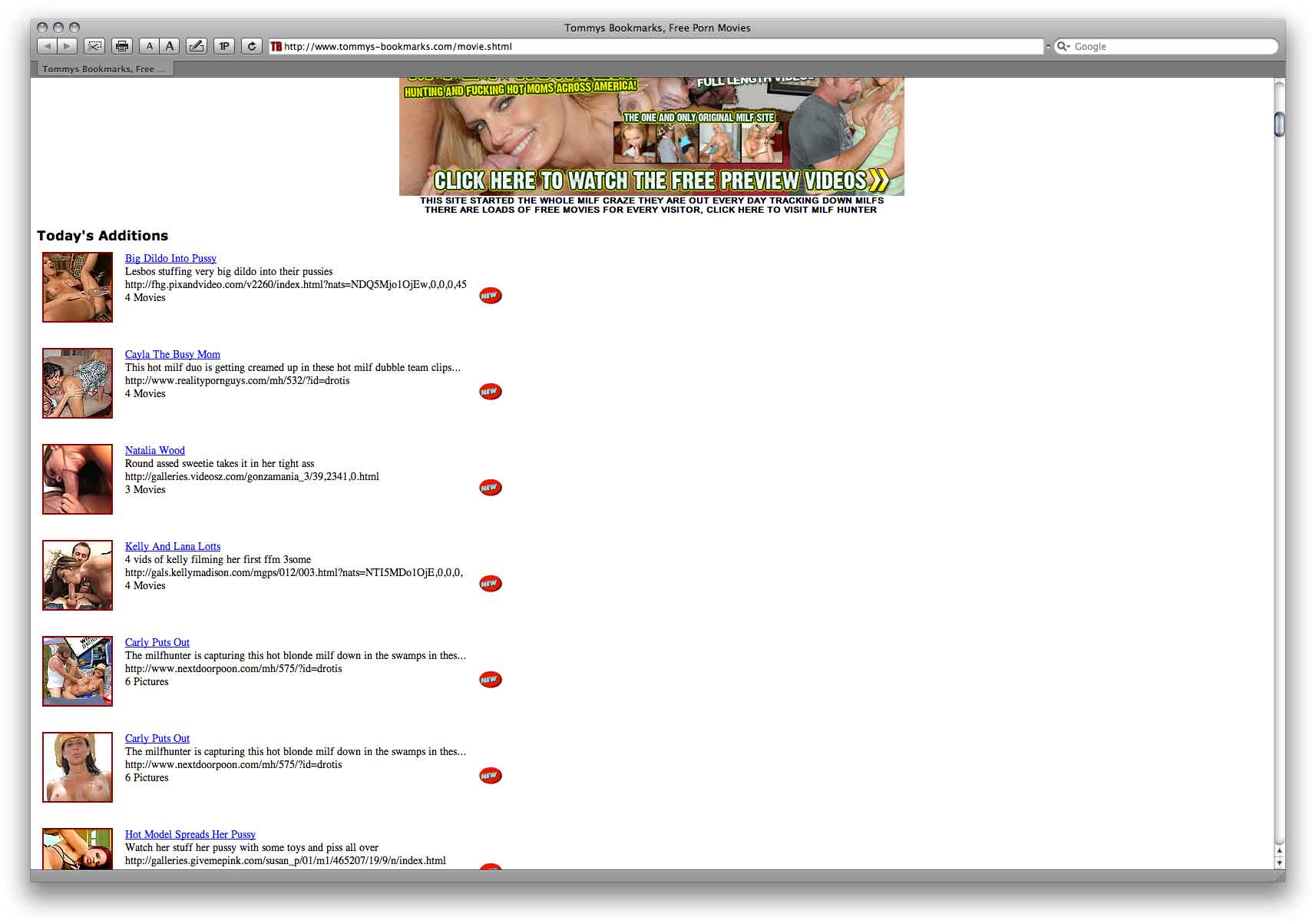Click the vertical scrollbar thumb
1316x924 pixels.
(x=1279, y=124)
